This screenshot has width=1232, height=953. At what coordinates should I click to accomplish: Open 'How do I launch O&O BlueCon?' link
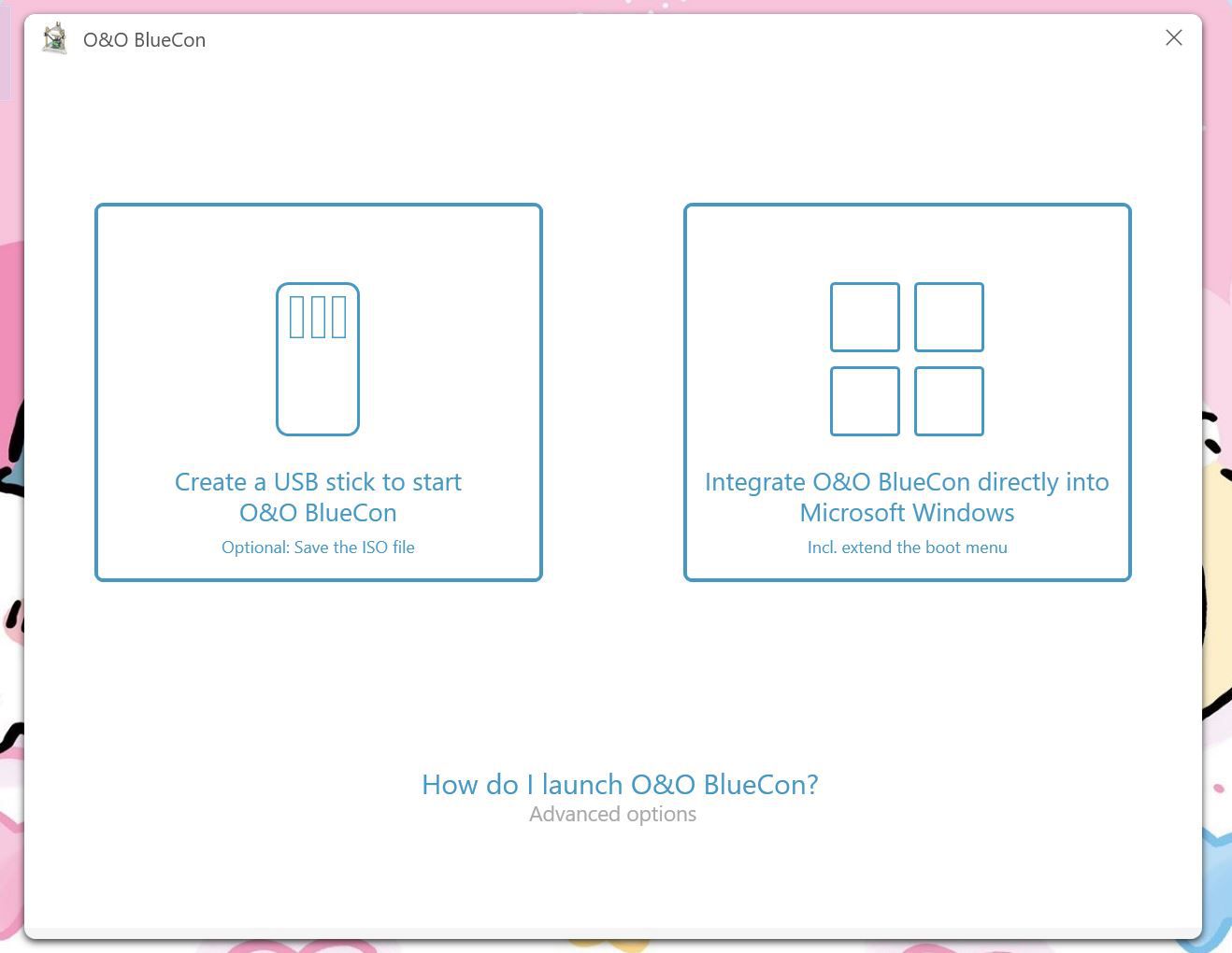(x=620, y=784)
